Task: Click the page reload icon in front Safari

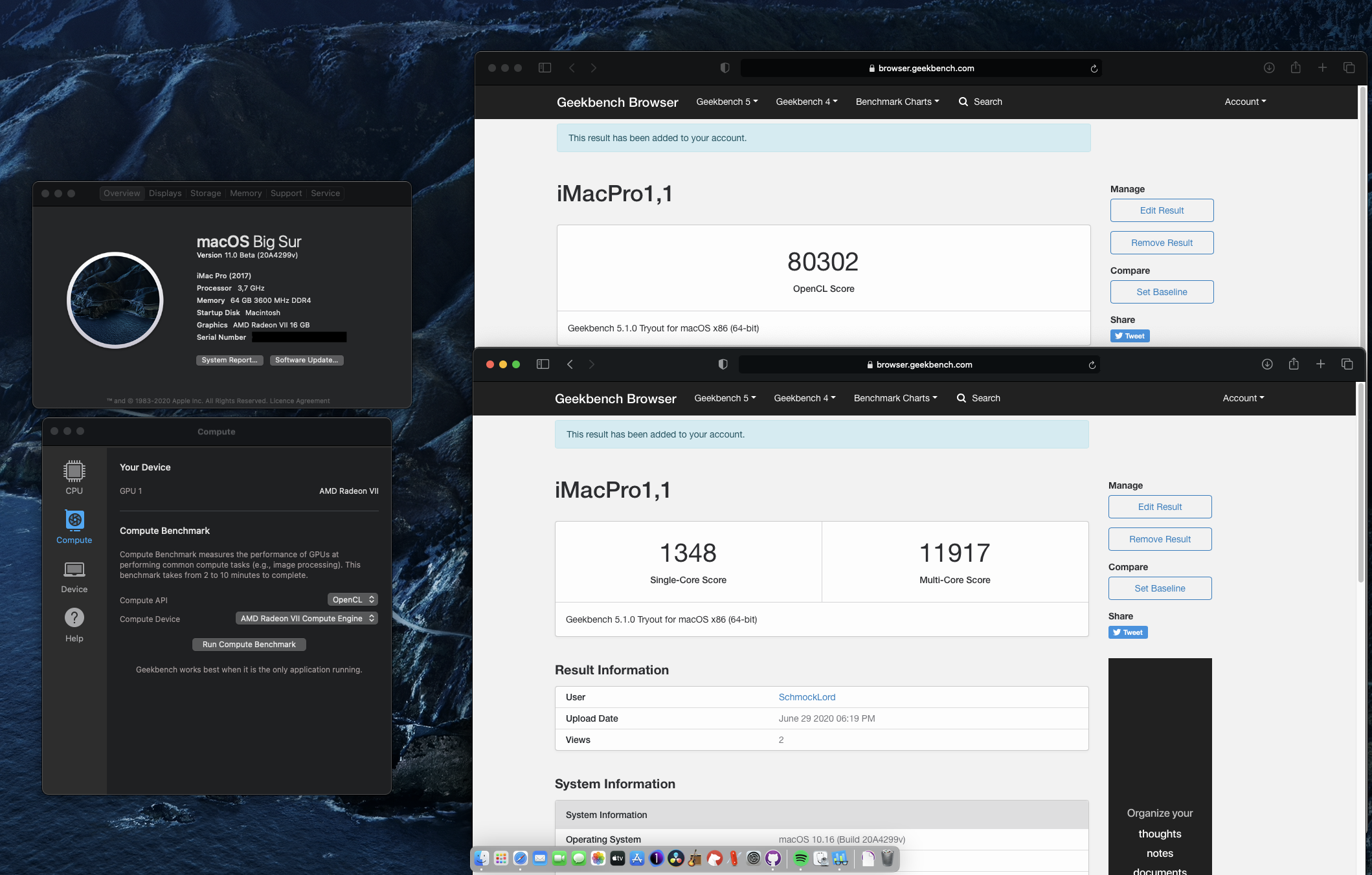Action: pos(1092,365)
